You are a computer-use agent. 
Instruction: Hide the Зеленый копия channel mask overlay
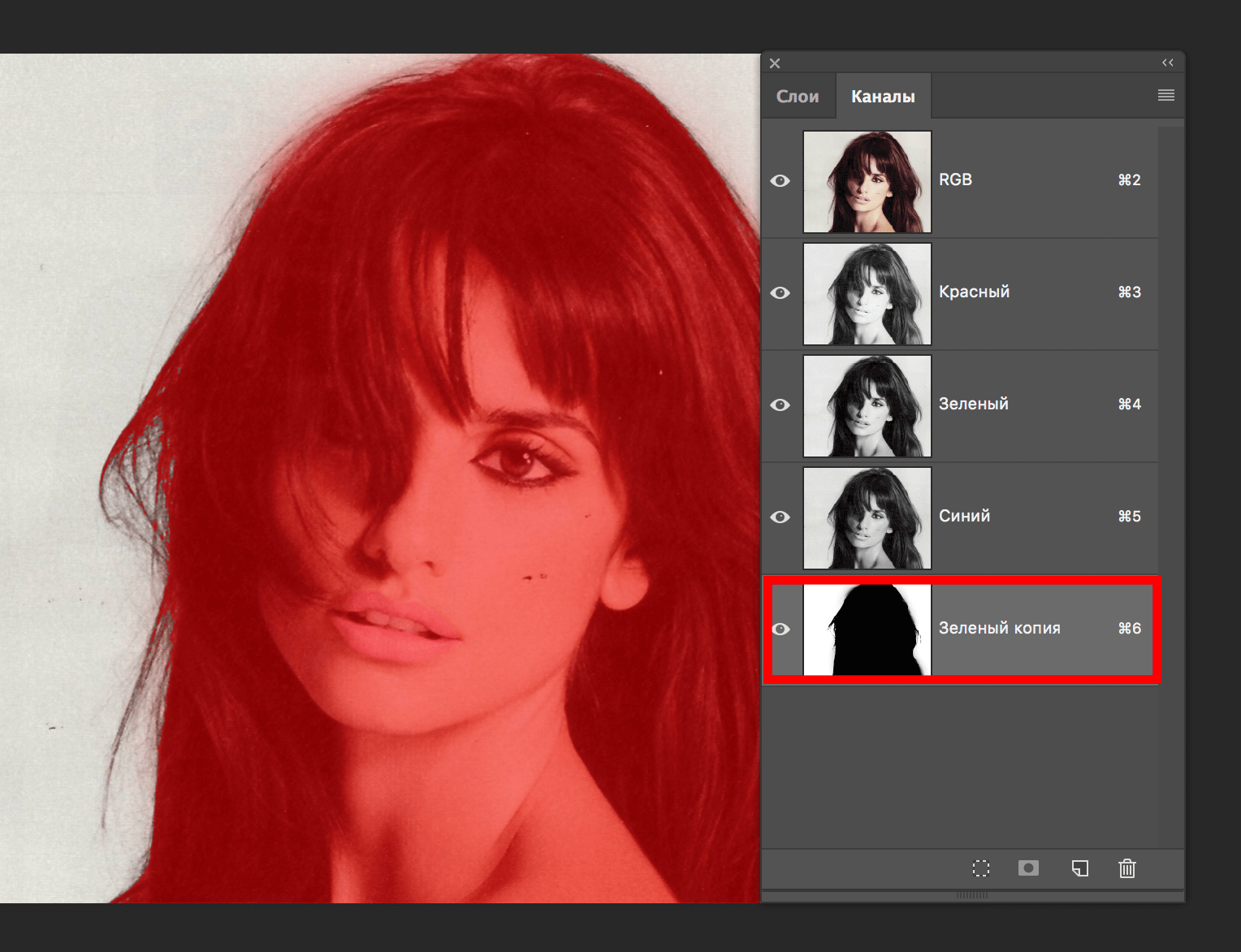(780, 629)
